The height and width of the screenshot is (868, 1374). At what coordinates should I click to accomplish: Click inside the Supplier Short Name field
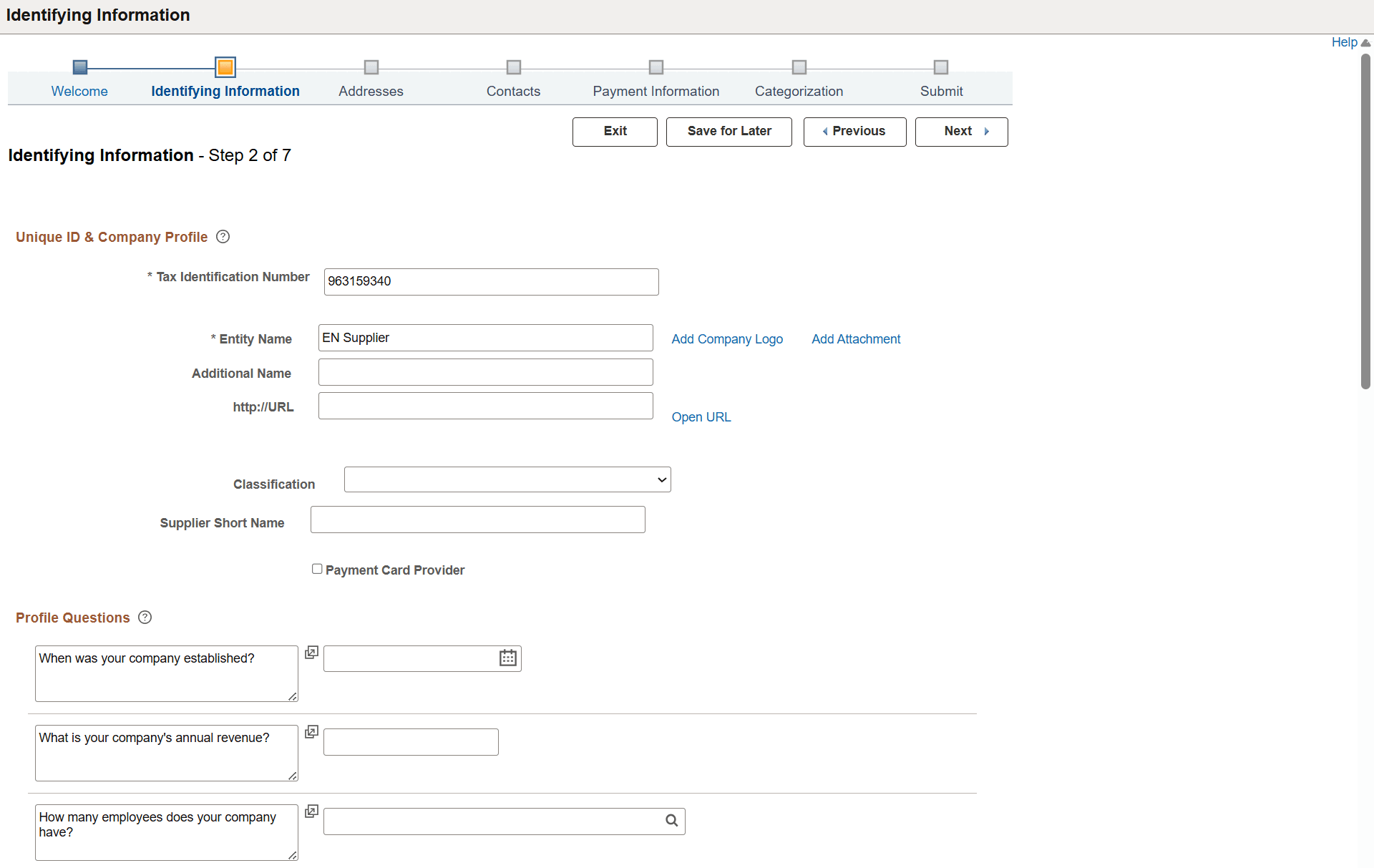click(x=477, y=520)
